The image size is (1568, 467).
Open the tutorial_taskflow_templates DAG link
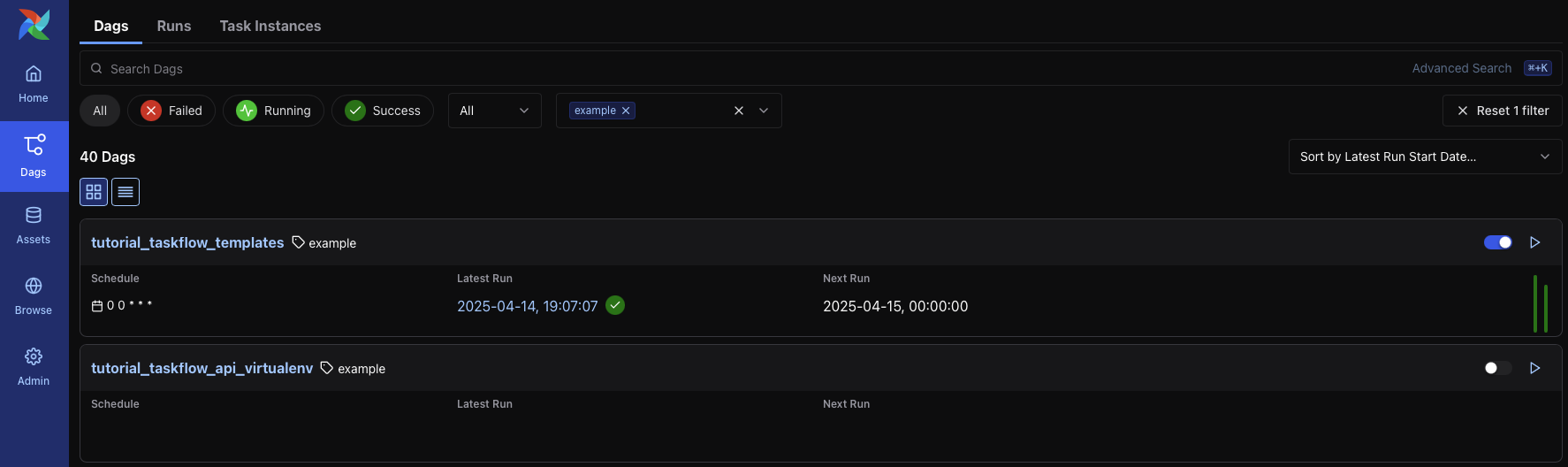click(187, 242)
